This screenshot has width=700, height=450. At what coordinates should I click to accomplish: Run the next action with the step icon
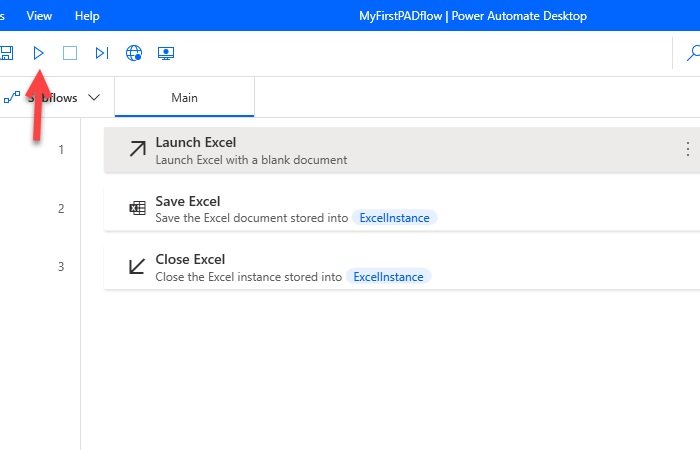coord(102,53)
